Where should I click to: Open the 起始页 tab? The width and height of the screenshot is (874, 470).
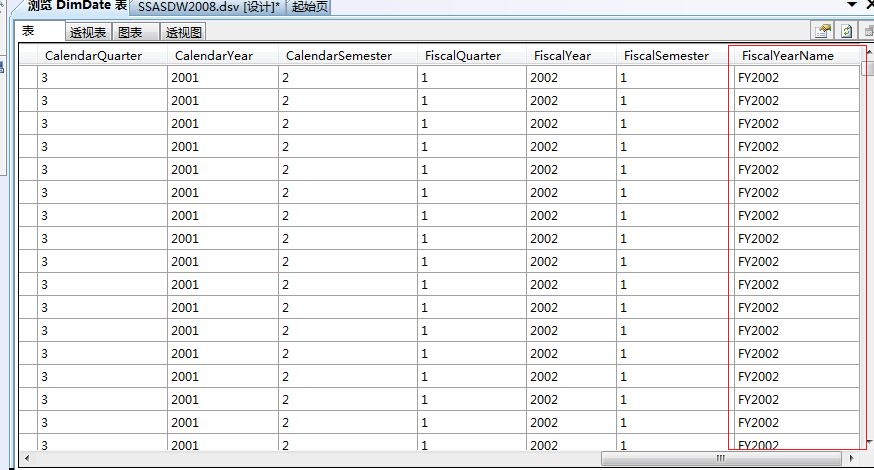pos(309,7)
